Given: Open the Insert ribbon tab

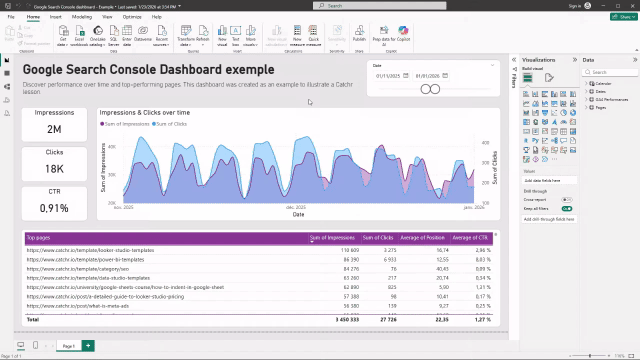Looking at the screenshot, I should 56,17.
